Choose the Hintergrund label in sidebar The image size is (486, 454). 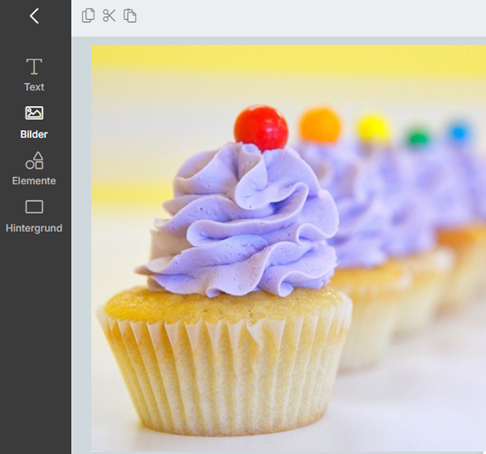[x=34, y=228]
